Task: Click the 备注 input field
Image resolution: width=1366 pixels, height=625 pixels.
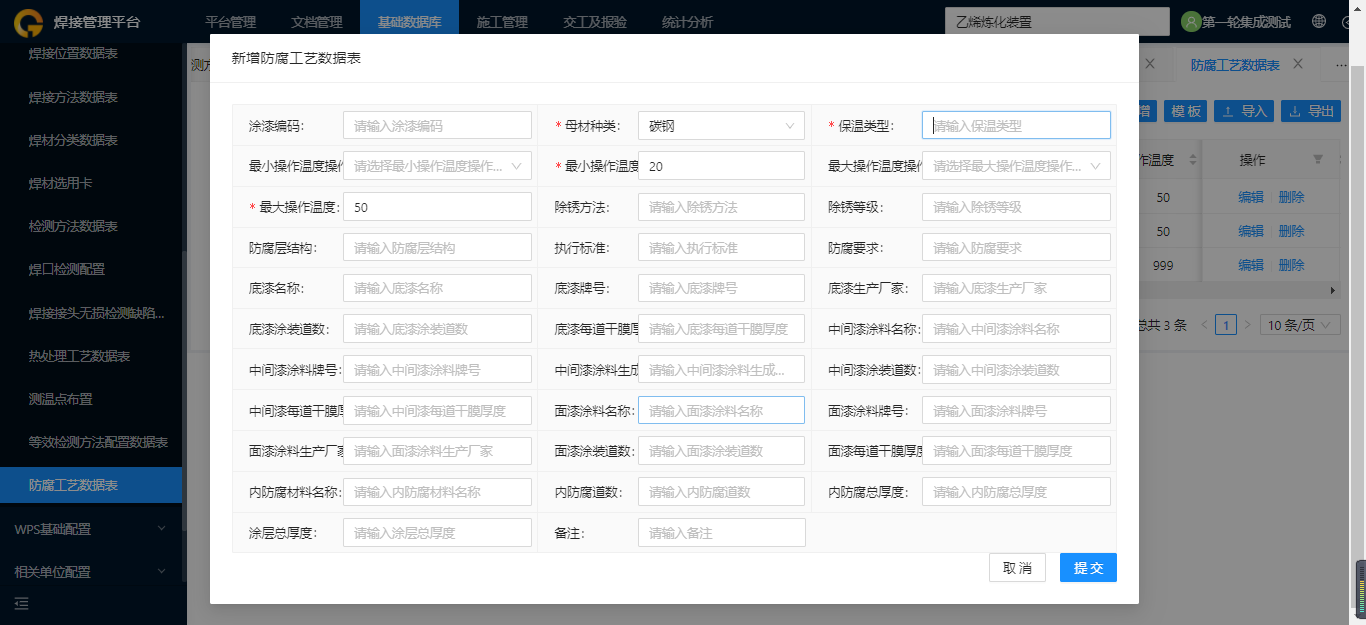Action: [x=721, y=533]
